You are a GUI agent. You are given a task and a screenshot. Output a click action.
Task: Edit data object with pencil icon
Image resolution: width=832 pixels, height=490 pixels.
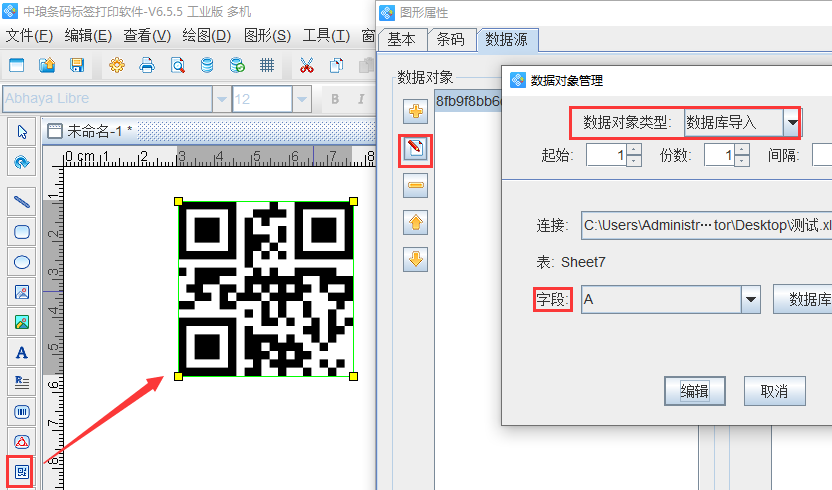click(x=415, y=149)
